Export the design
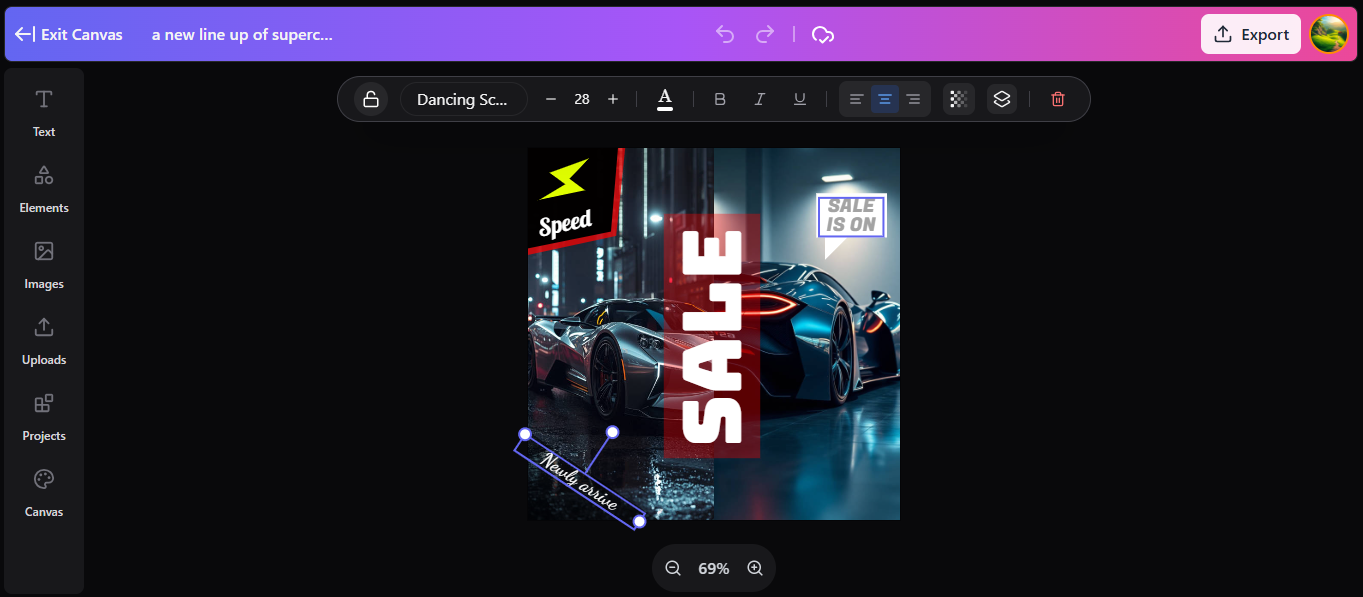The image size is (1363, 597). tap(1251, 34)
